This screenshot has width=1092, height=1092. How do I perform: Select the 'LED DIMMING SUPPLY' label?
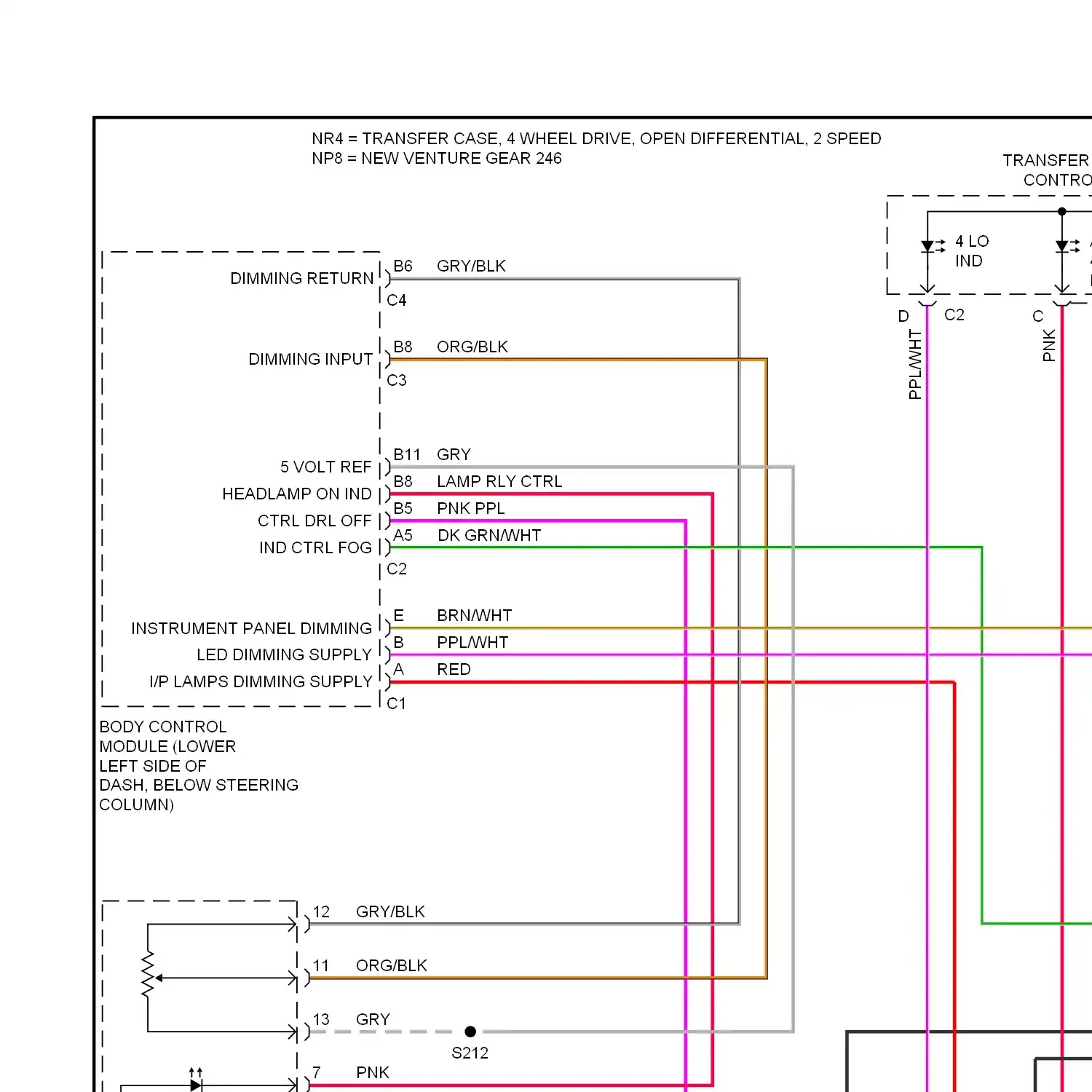[x=285, y=654]
